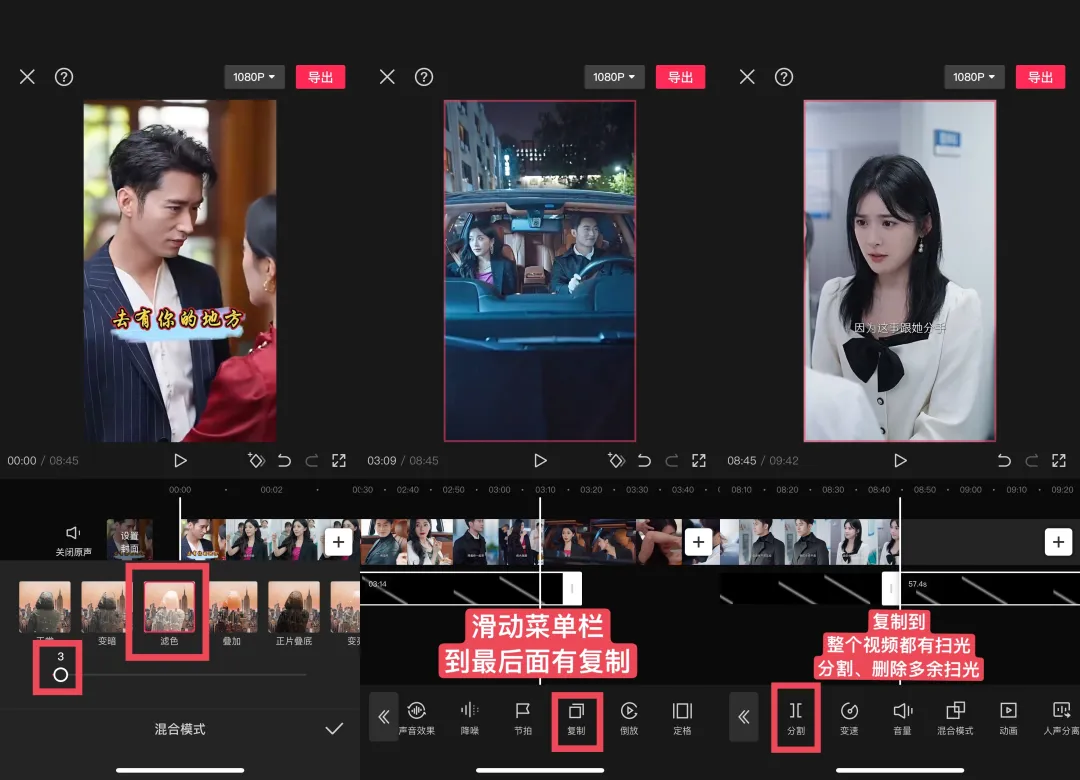The image size is (1080, 780).
Task: Open 混合模式 blend mode tool in right screen toolbar
Action: coord(955,718)
